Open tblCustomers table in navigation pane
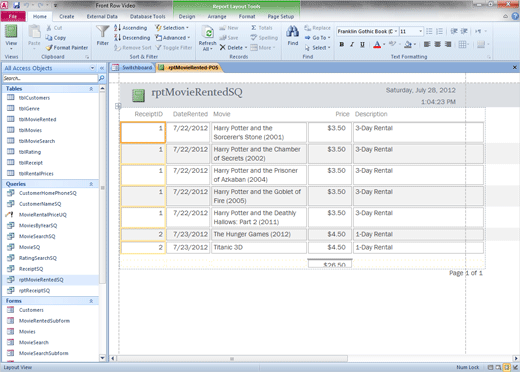Image resolution: width=520 pixels, height=372 pixels. pyautogui.click(x=34, y=98)
